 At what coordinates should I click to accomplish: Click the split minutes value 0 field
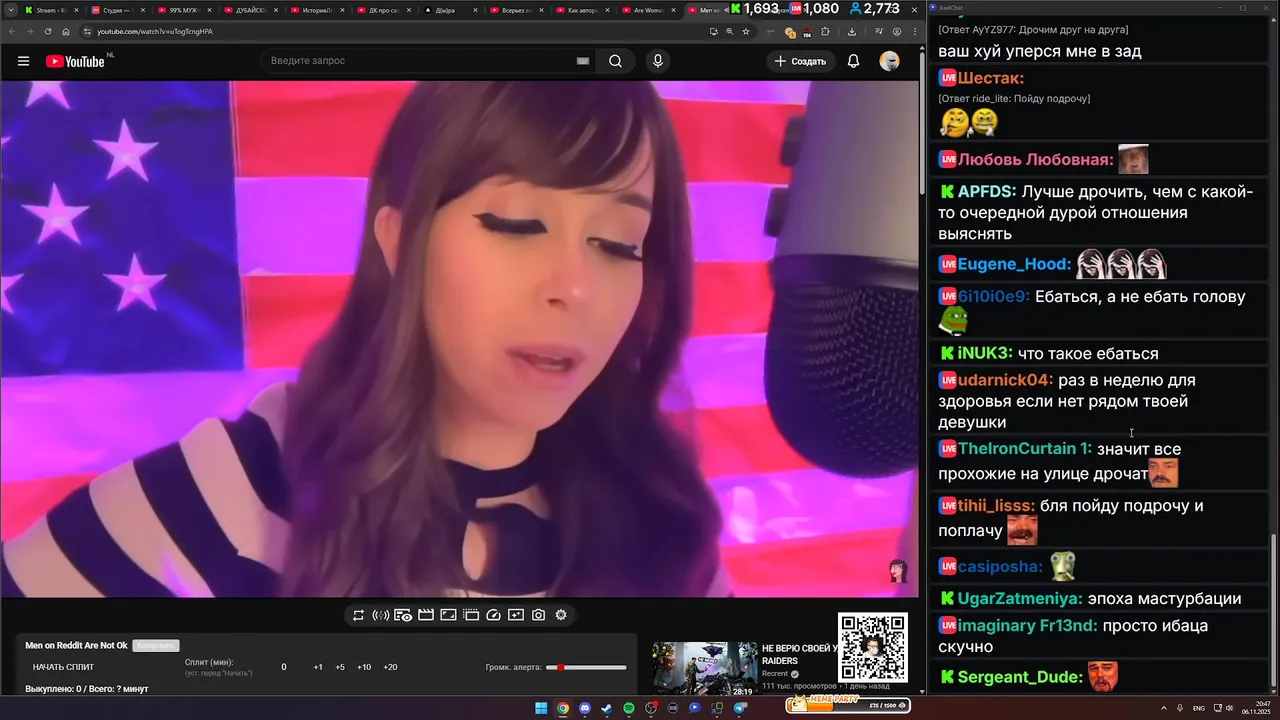284,667
